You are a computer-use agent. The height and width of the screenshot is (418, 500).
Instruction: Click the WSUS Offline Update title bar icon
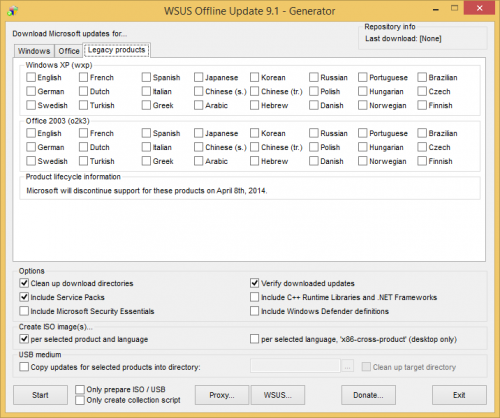[12, 11]
